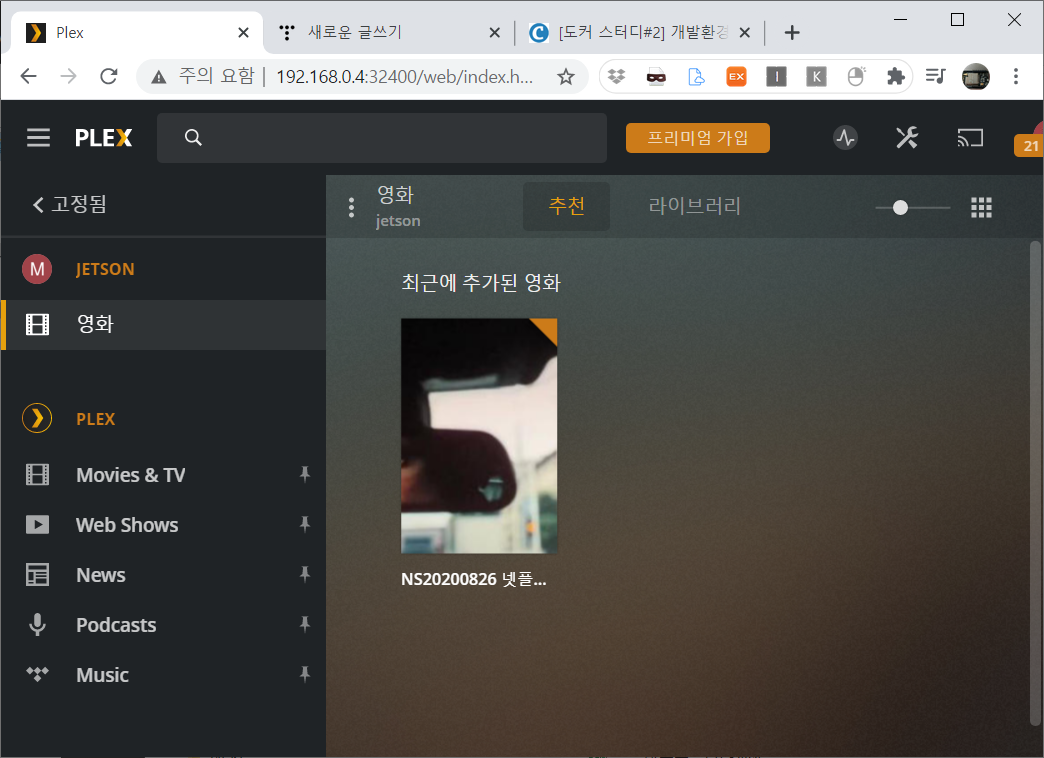Open the 영화 library in sidebar
Image resolution: width=1044 pixels, height=758 pixels.
163,324
